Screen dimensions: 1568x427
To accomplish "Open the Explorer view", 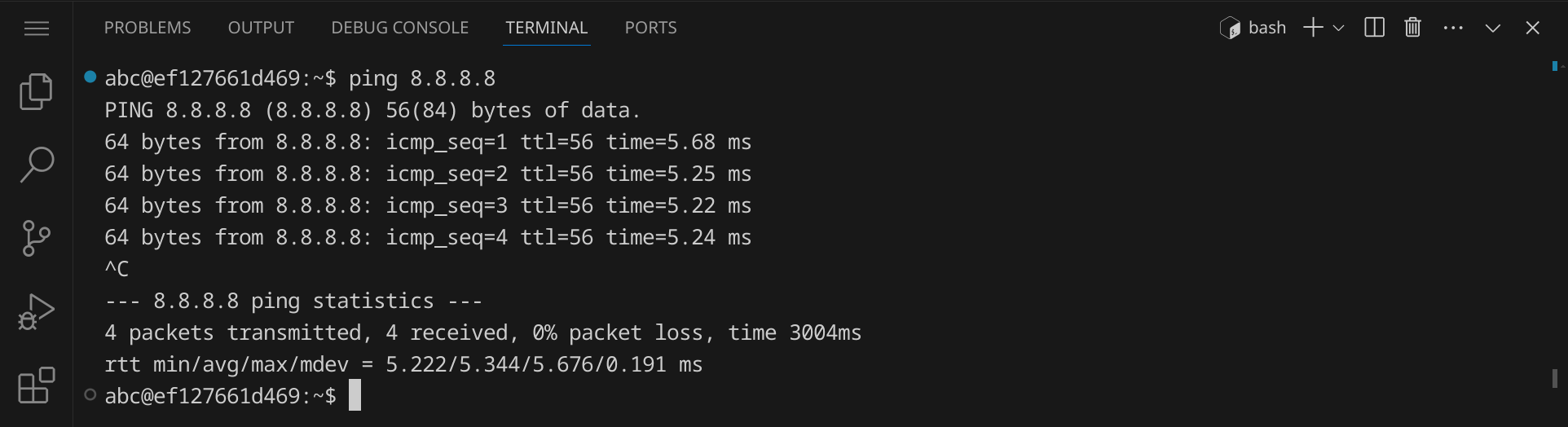I will tap(37, 91).
